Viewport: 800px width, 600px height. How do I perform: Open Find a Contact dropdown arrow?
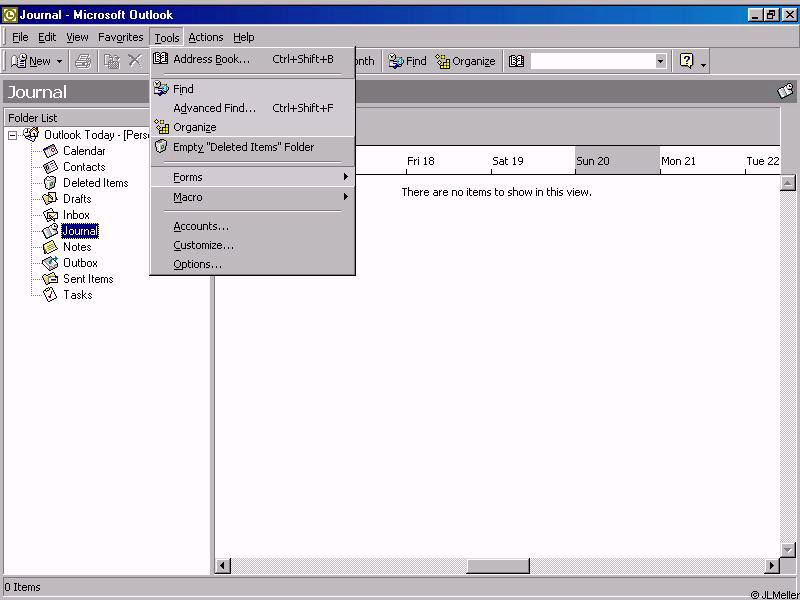(661, 62)
